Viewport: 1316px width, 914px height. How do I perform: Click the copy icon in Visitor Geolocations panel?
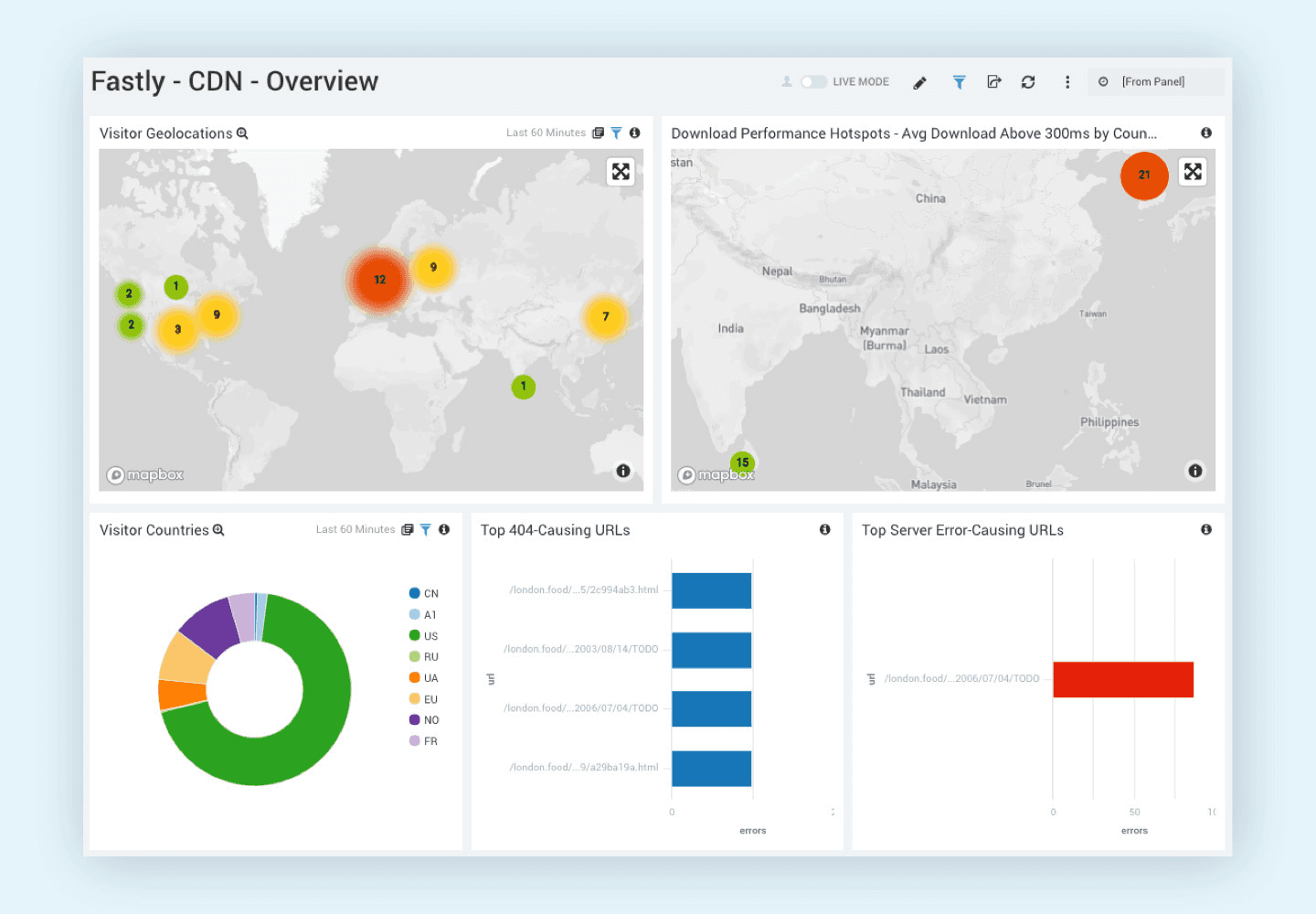point(598,133)
